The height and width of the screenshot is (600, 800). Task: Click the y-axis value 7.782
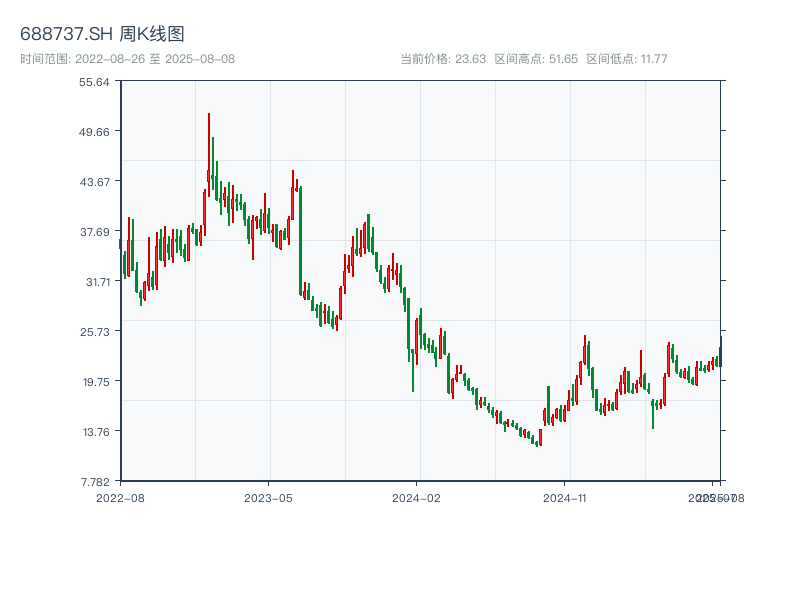[x=95, y=482]
